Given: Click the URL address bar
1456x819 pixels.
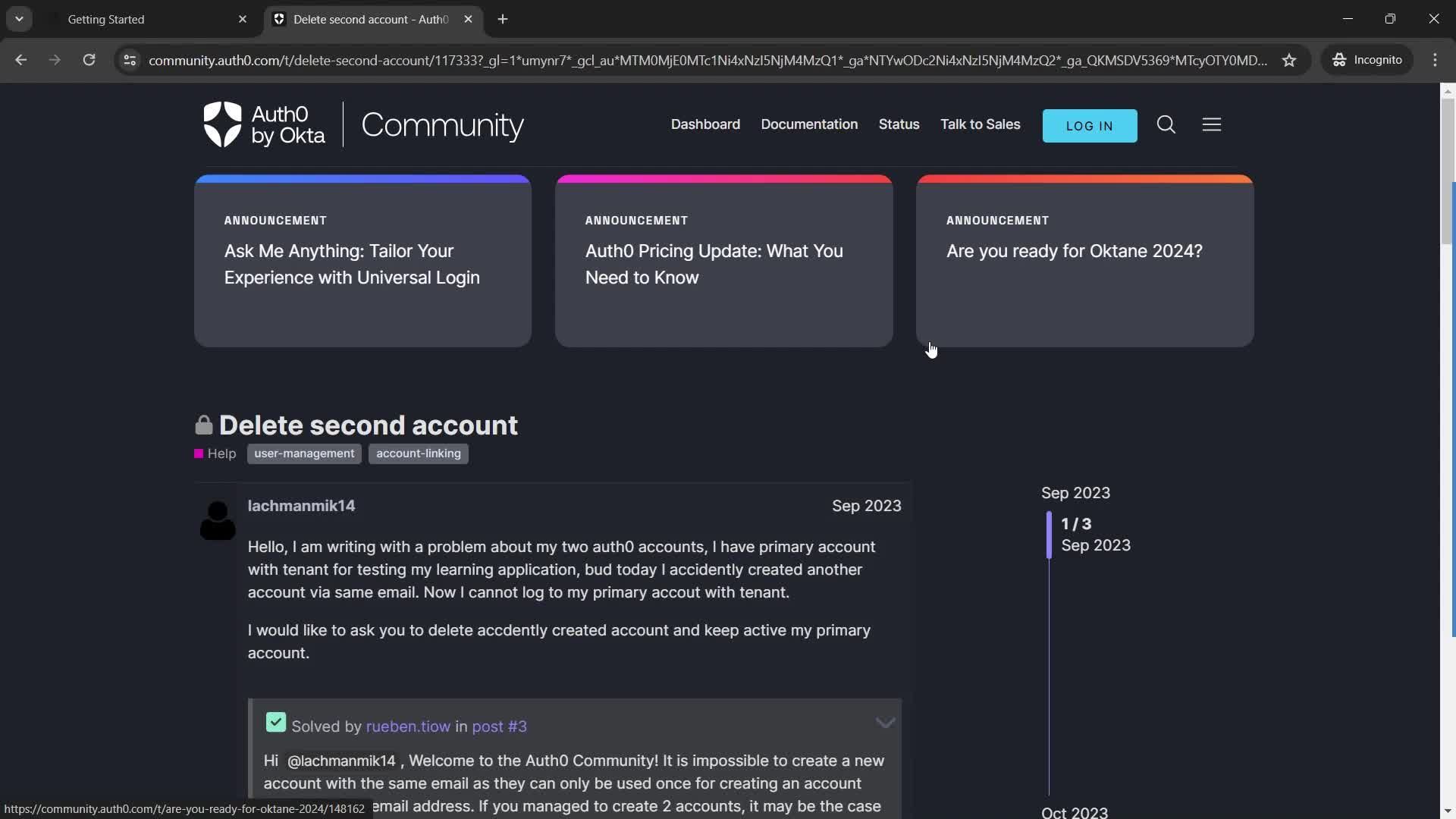Looking at the screenshot, I should 707,60.
